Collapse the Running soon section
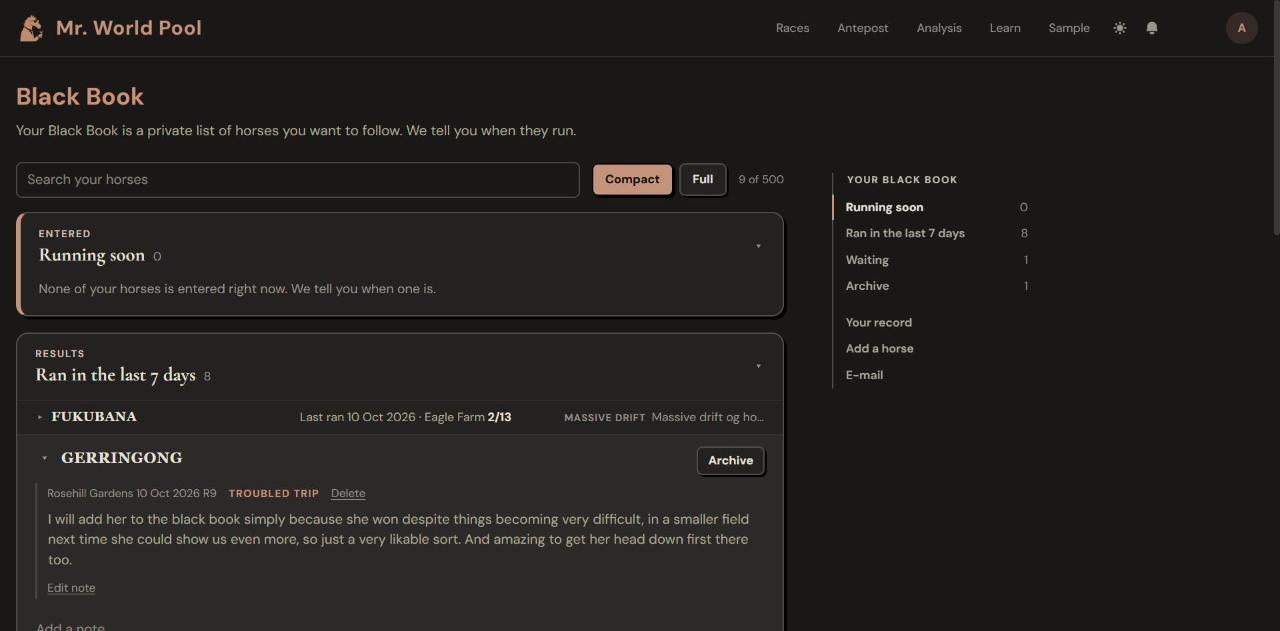Viewport: 1280px width, 631px height. [758, 246]
